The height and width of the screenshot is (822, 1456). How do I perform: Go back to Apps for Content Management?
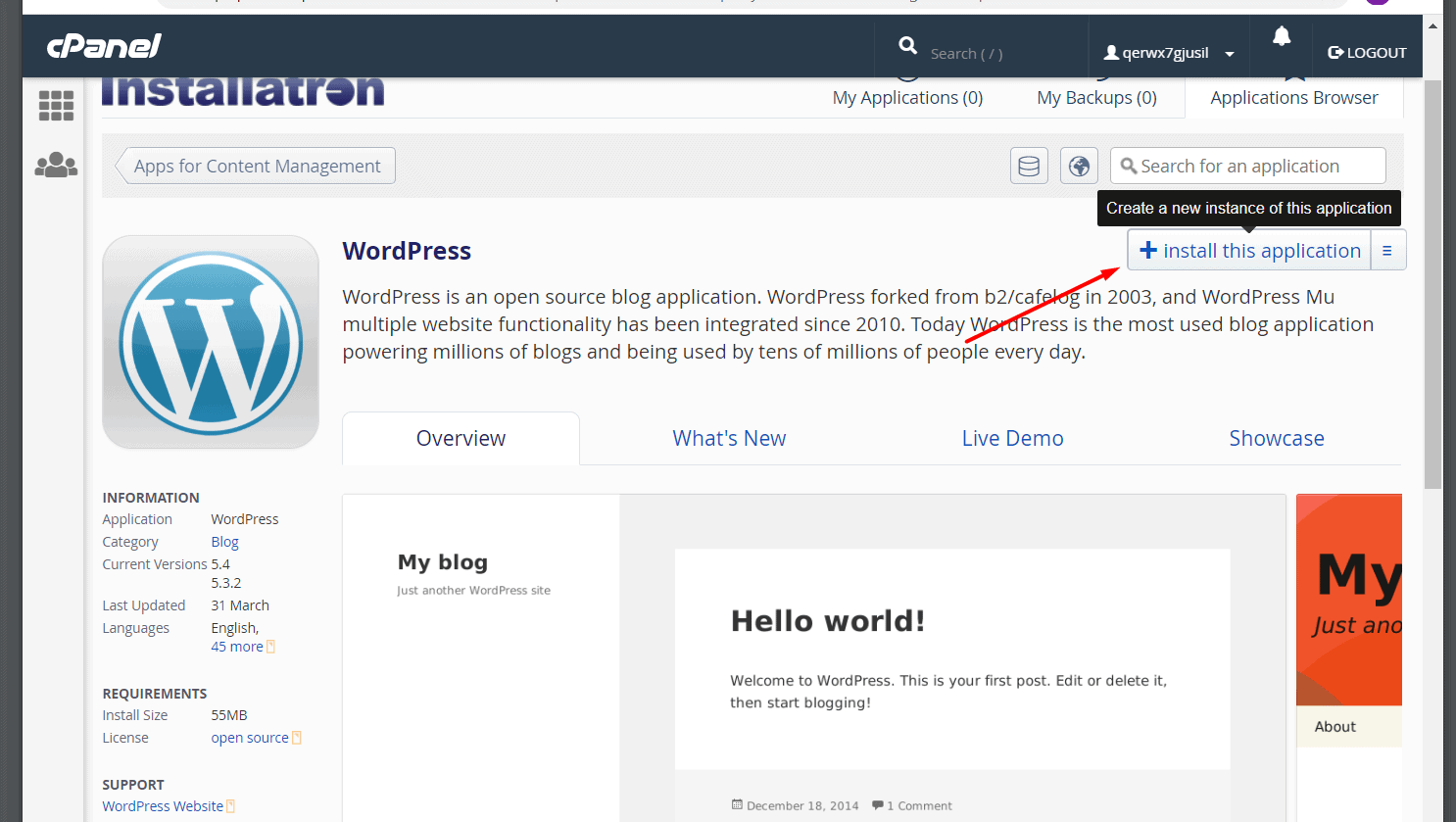[x=257, y=166]
